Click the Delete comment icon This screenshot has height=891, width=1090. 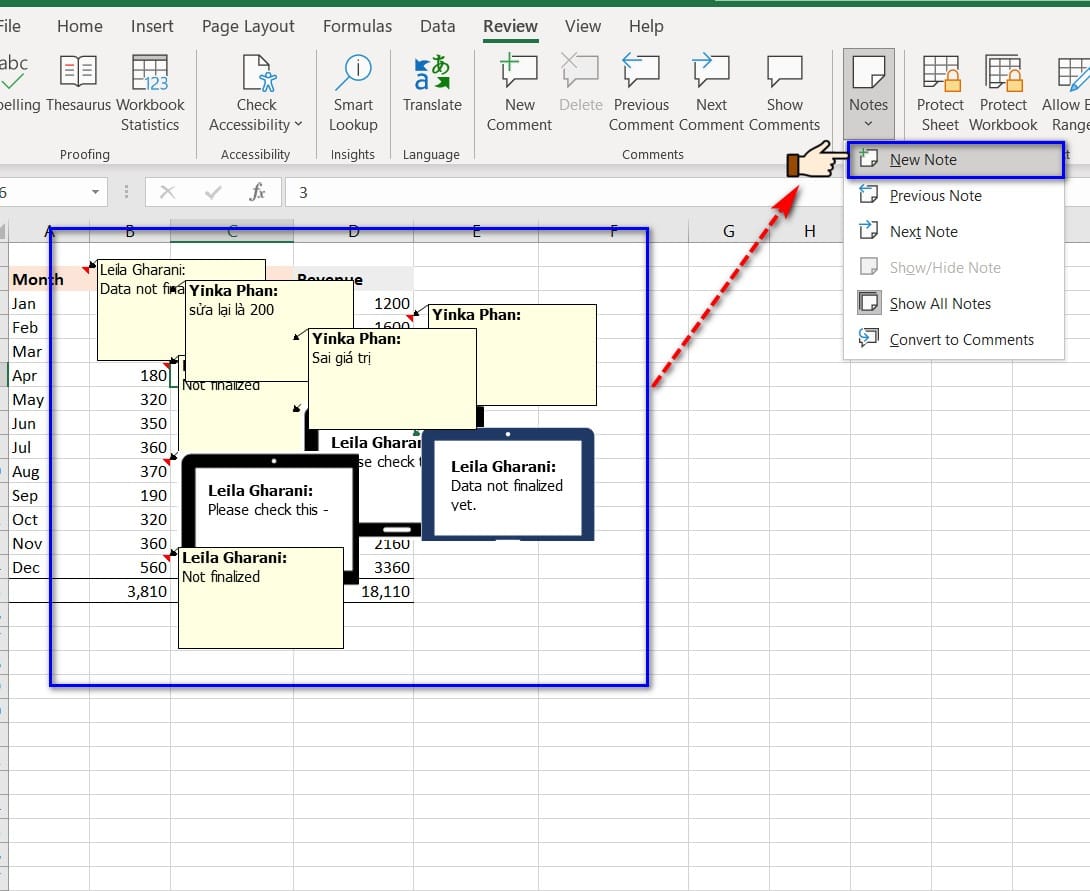(x=580, y=85)
